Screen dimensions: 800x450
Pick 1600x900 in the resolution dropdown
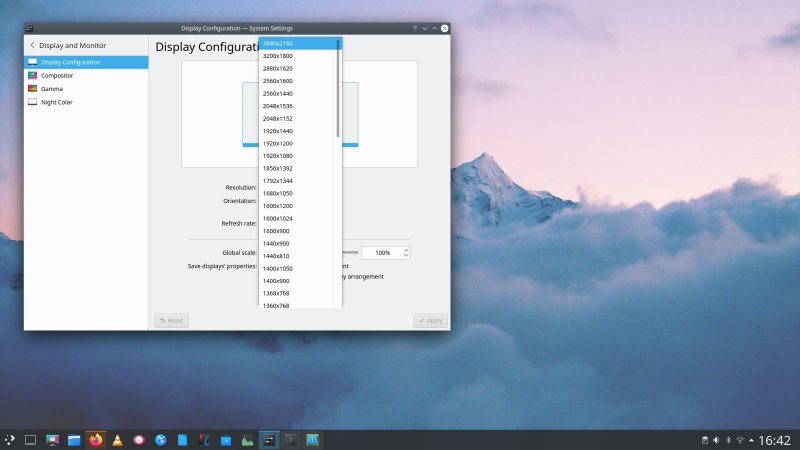coord(277,231)
